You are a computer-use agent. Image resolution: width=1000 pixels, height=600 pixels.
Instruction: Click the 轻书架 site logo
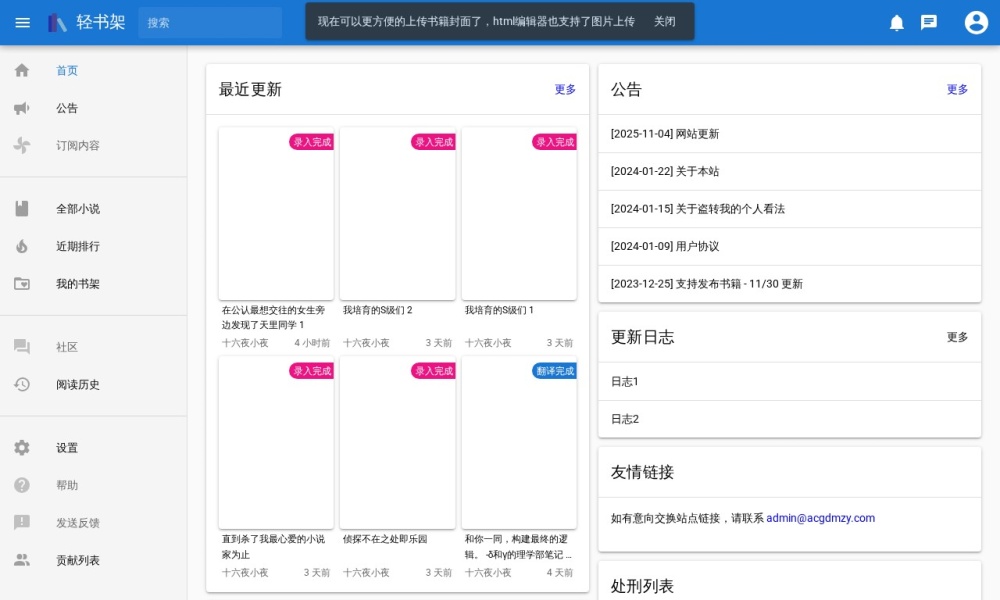[x=87, y=22]
